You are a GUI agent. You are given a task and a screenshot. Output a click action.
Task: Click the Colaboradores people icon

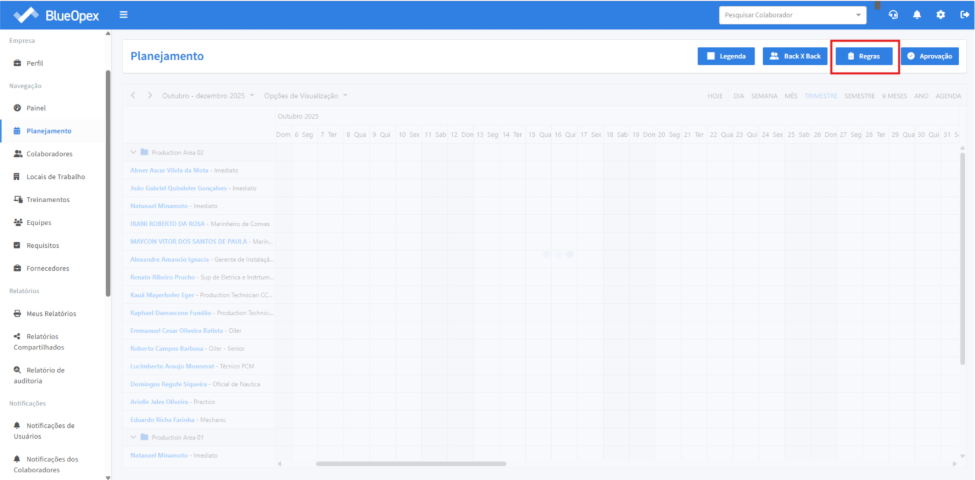(17, 154)
